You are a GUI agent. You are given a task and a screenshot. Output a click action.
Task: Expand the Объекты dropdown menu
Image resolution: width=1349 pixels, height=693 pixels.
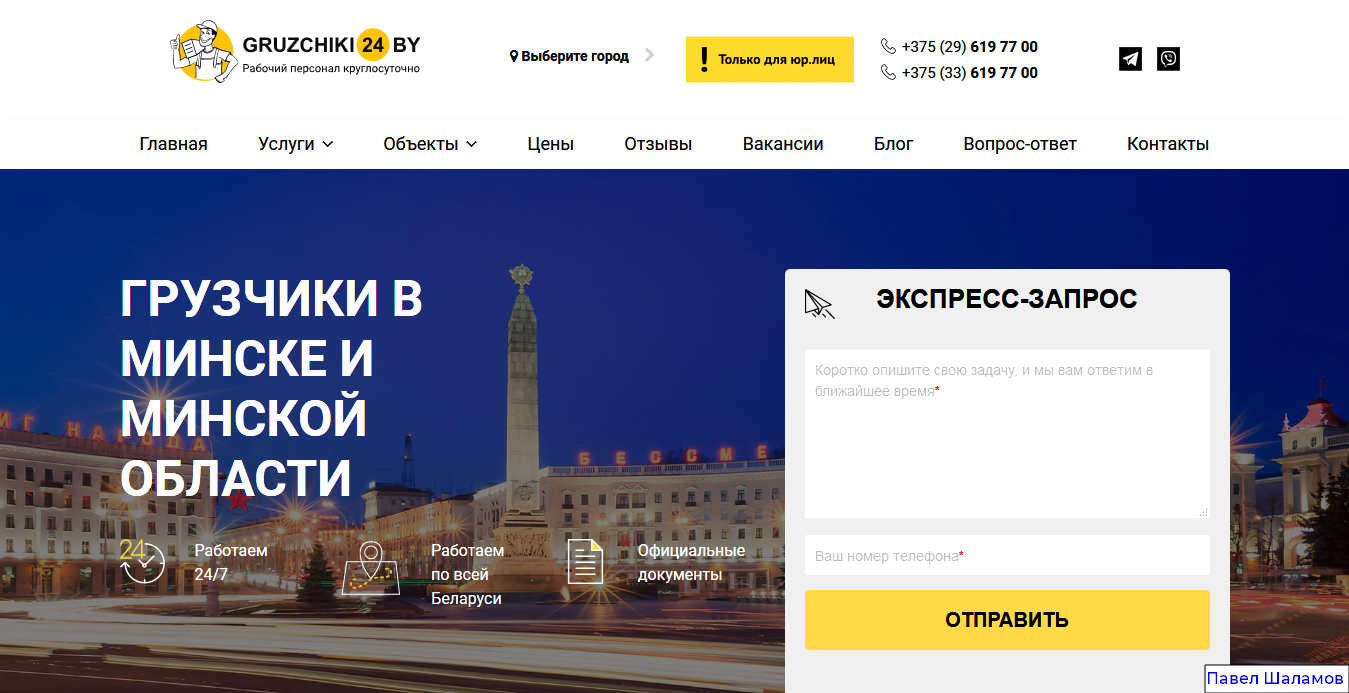tap(430, 144)
